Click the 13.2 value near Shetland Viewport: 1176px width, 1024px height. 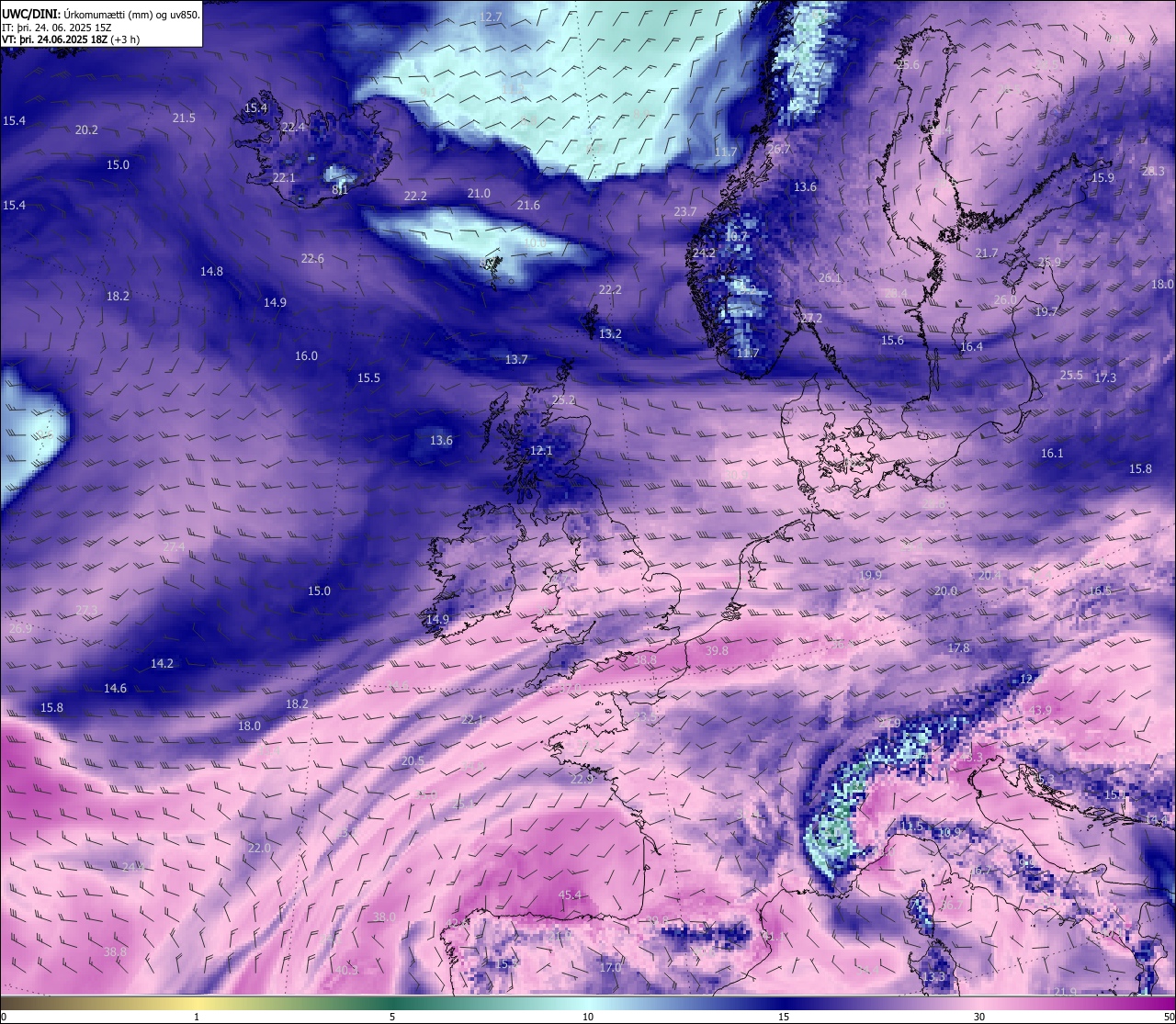610,334
